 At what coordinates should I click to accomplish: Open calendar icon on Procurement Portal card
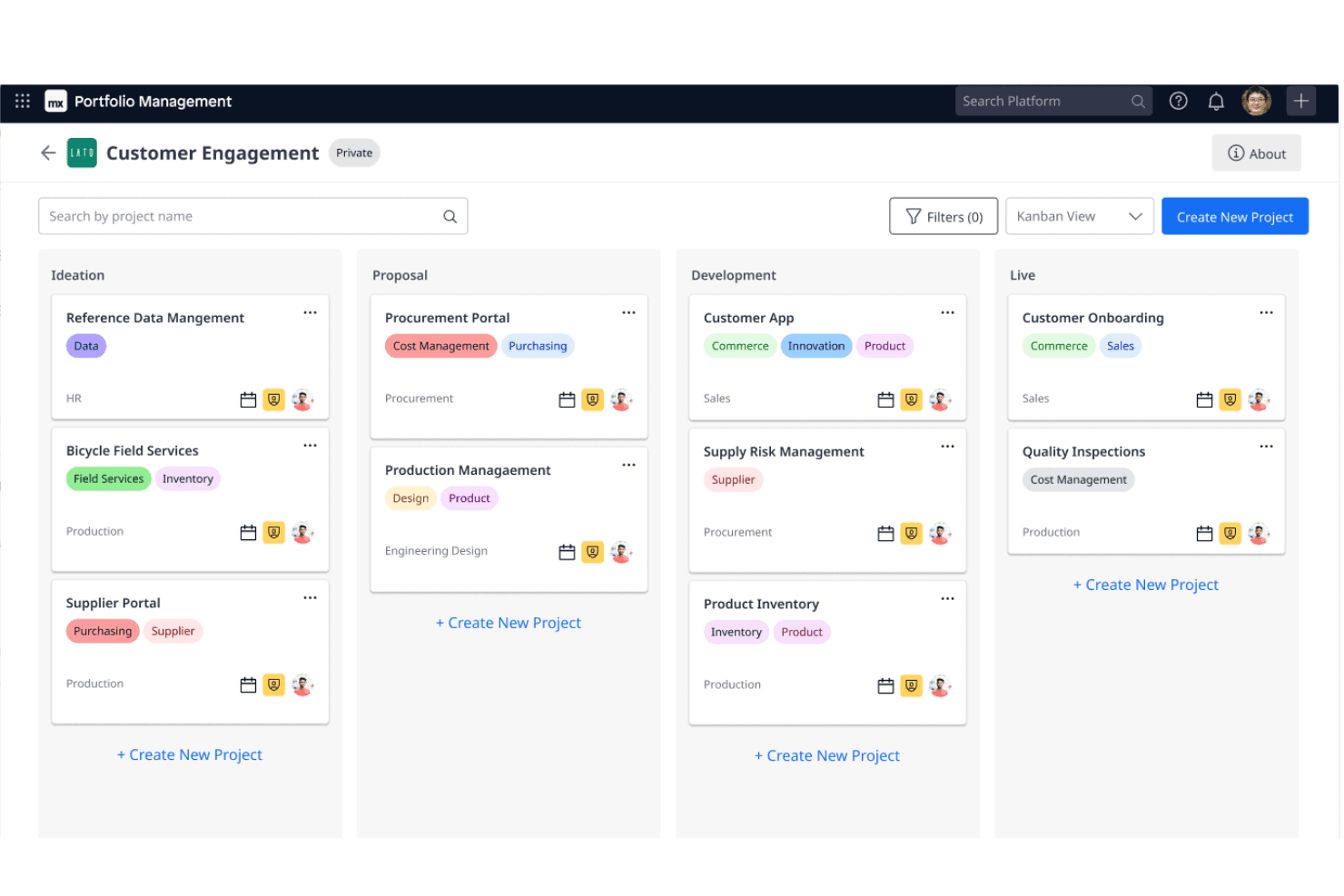[x=567, y=399]
